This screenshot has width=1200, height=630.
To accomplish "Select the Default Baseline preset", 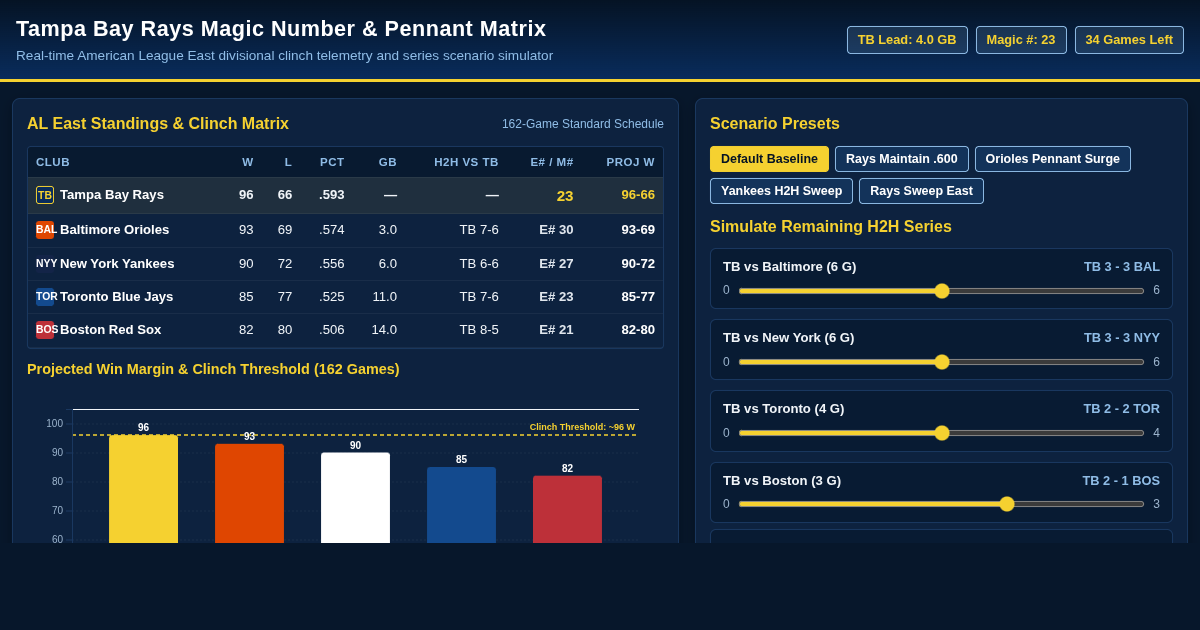I will [769, 159].
